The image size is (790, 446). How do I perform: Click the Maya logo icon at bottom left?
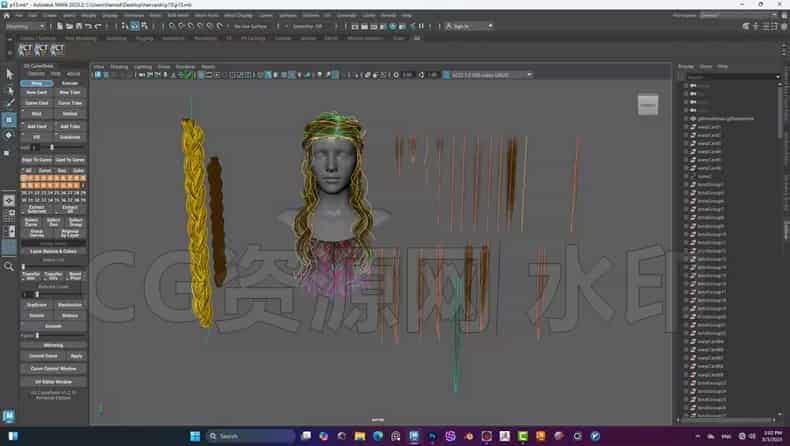point(9,416)
